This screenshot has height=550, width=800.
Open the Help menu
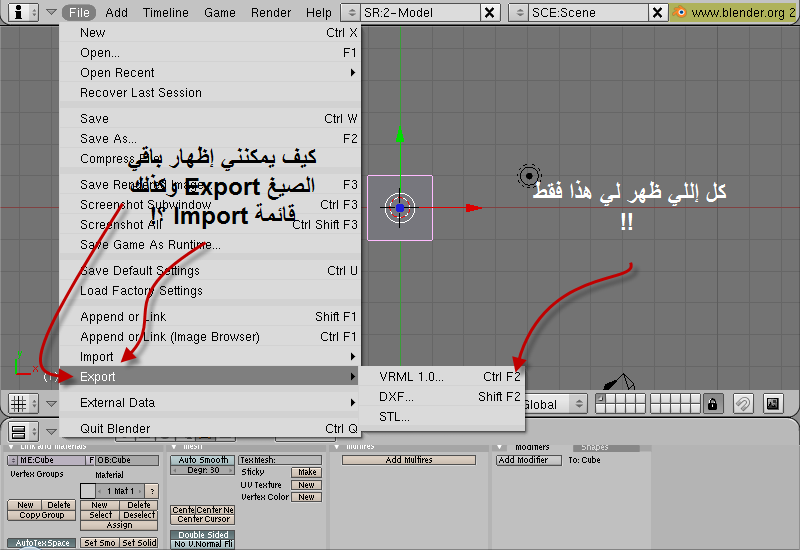coord(318,12)
